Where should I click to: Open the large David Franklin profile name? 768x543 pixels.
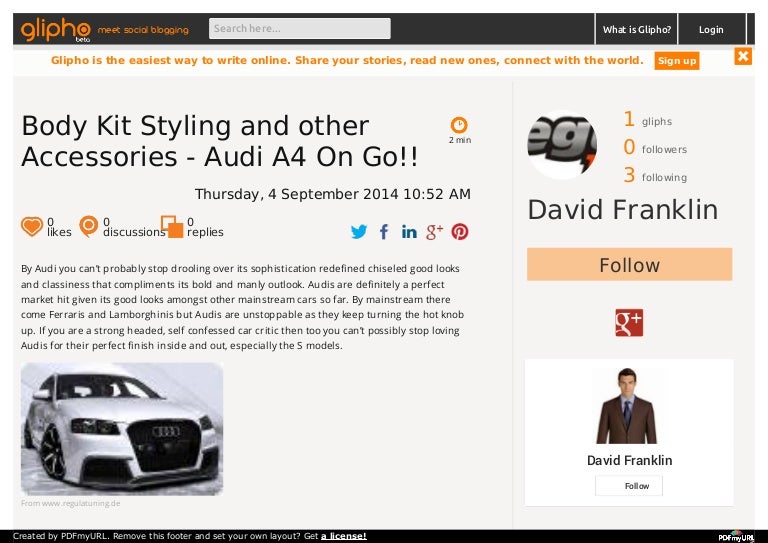click(x=623, y=210)
